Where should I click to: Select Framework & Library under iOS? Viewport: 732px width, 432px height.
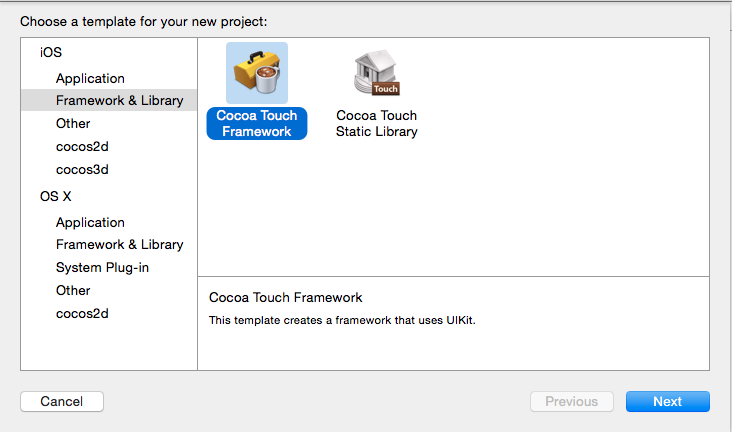click(x=119, y=101)
